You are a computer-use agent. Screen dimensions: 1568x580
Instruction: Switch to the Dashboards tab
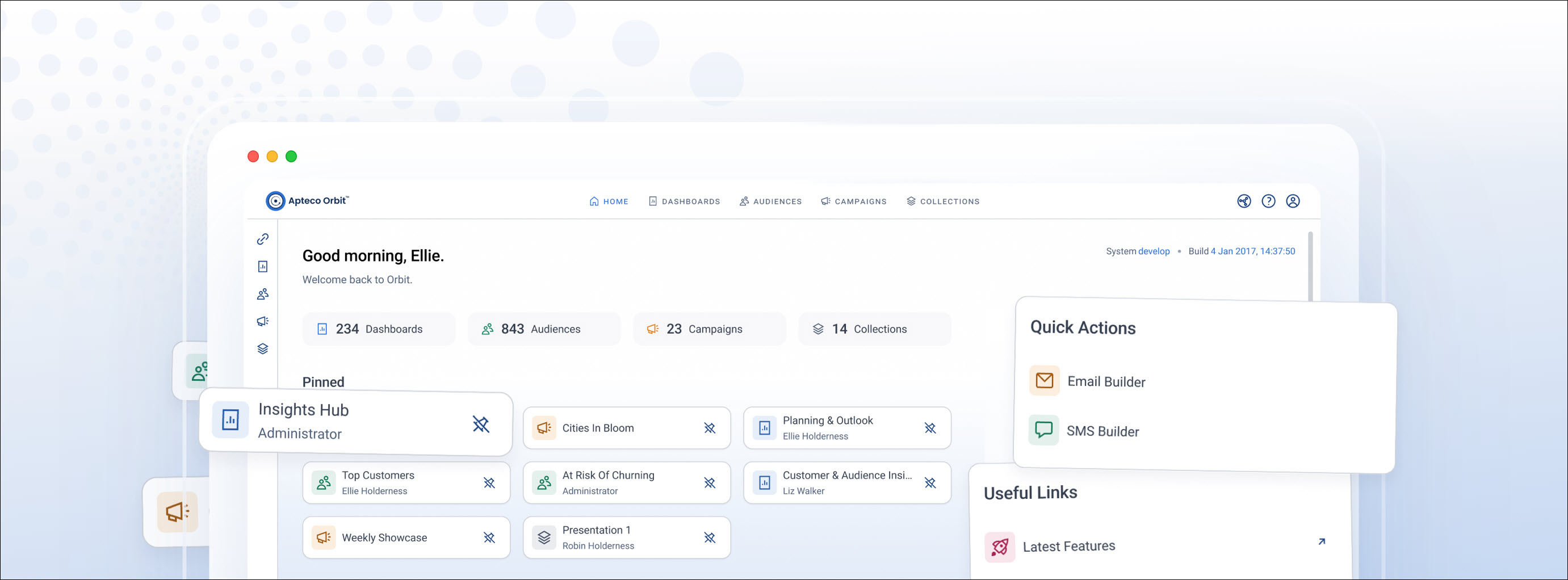(x=684, y=201)
